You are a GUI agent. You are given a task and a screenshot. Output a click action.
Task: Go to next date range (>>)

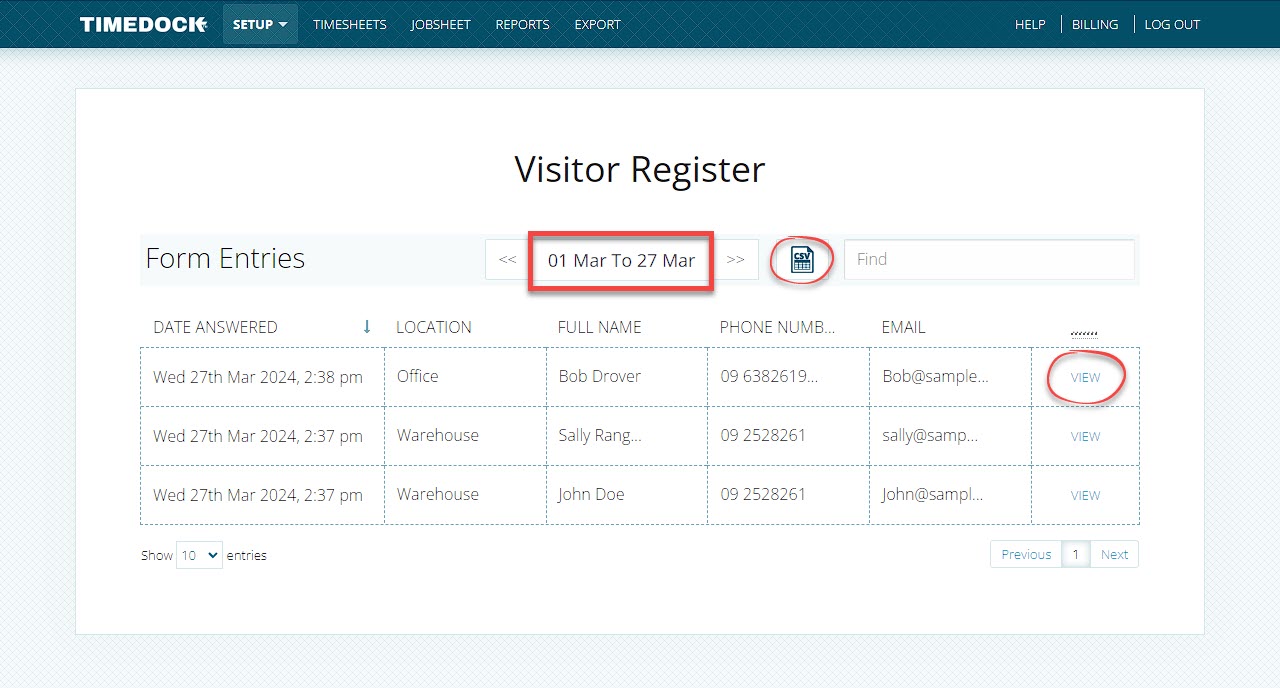[x=736, y=260]
